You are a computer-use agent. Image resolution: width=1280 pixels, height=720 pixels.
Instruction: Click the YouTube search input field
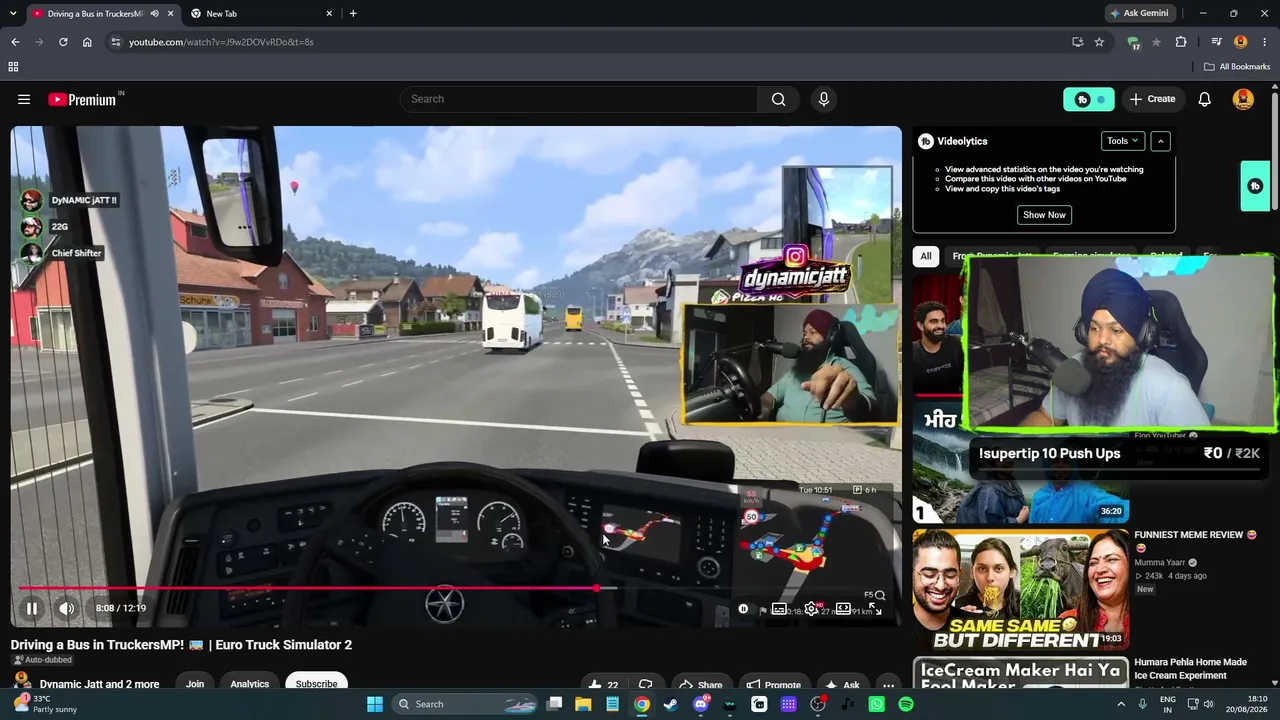tap(579, 99)
